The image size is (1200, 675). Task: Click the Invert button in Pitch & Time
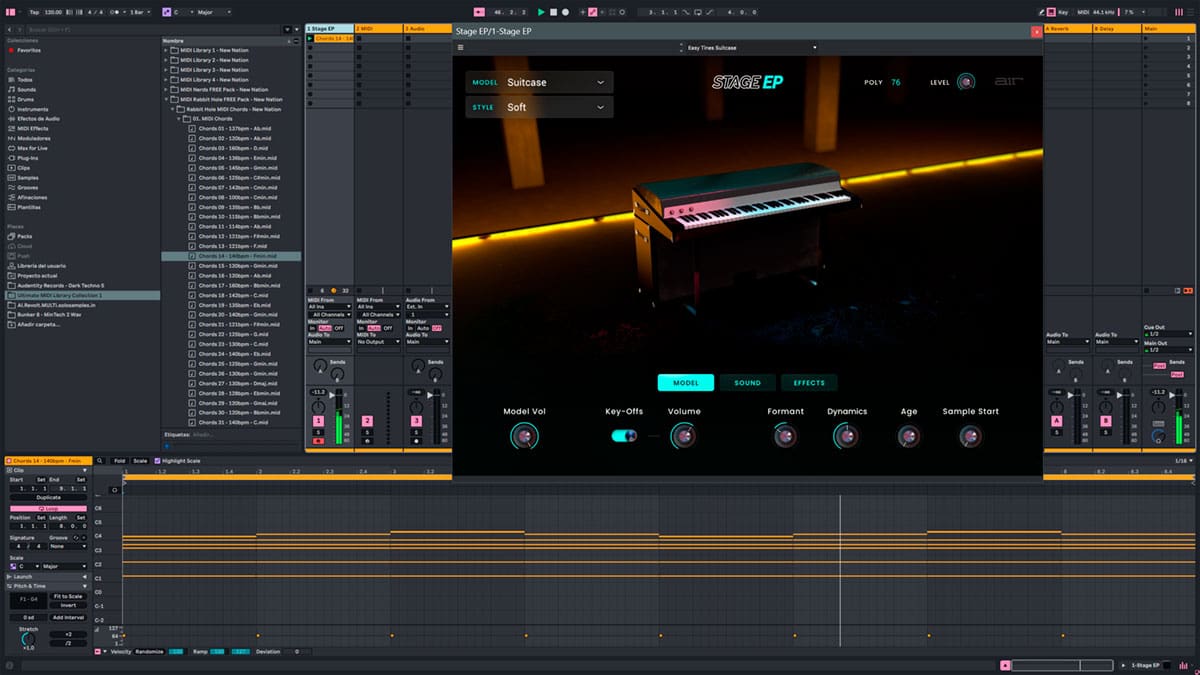point(68,605)
